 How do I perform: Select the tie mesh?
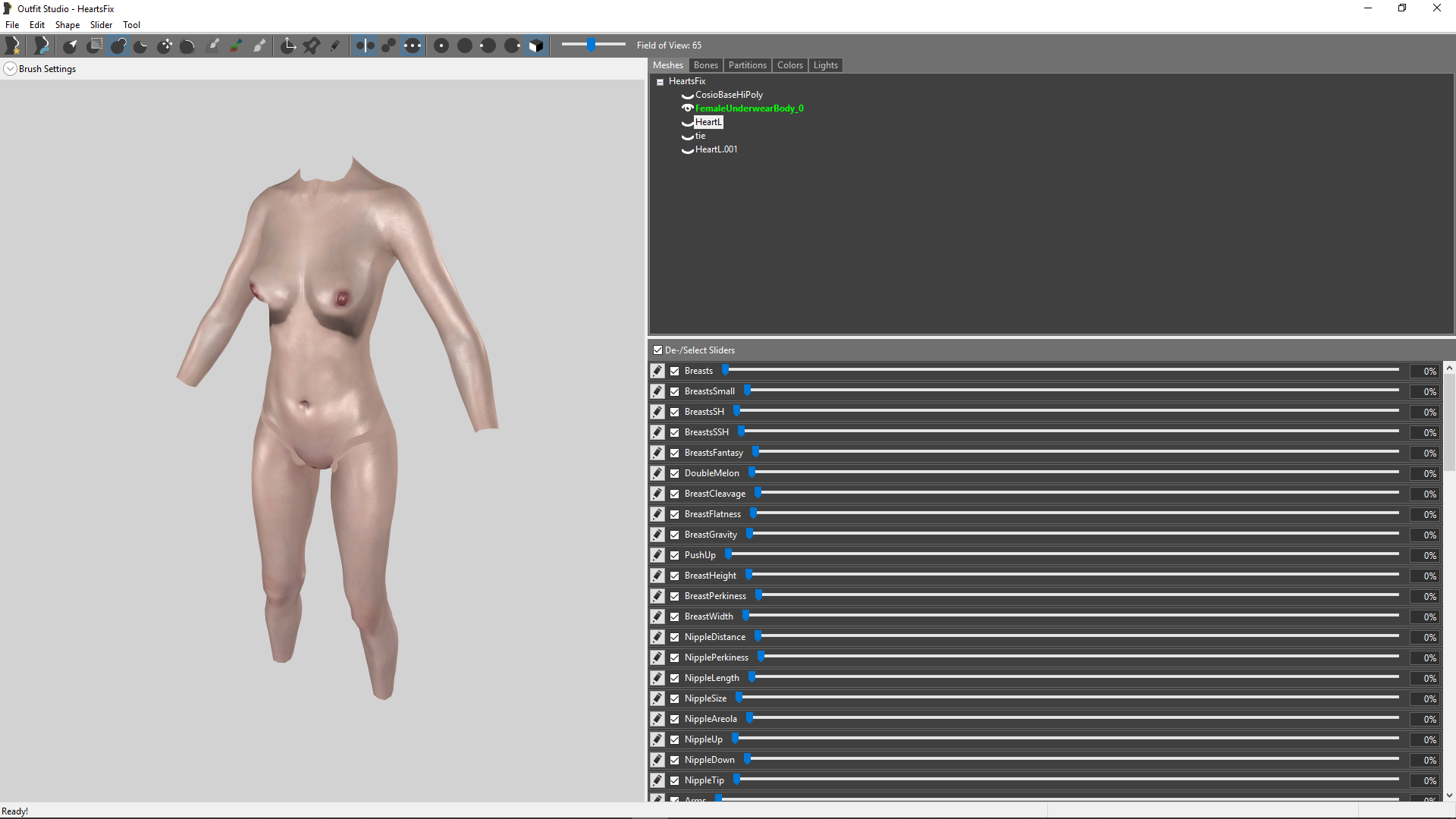[x=700, y=136]
